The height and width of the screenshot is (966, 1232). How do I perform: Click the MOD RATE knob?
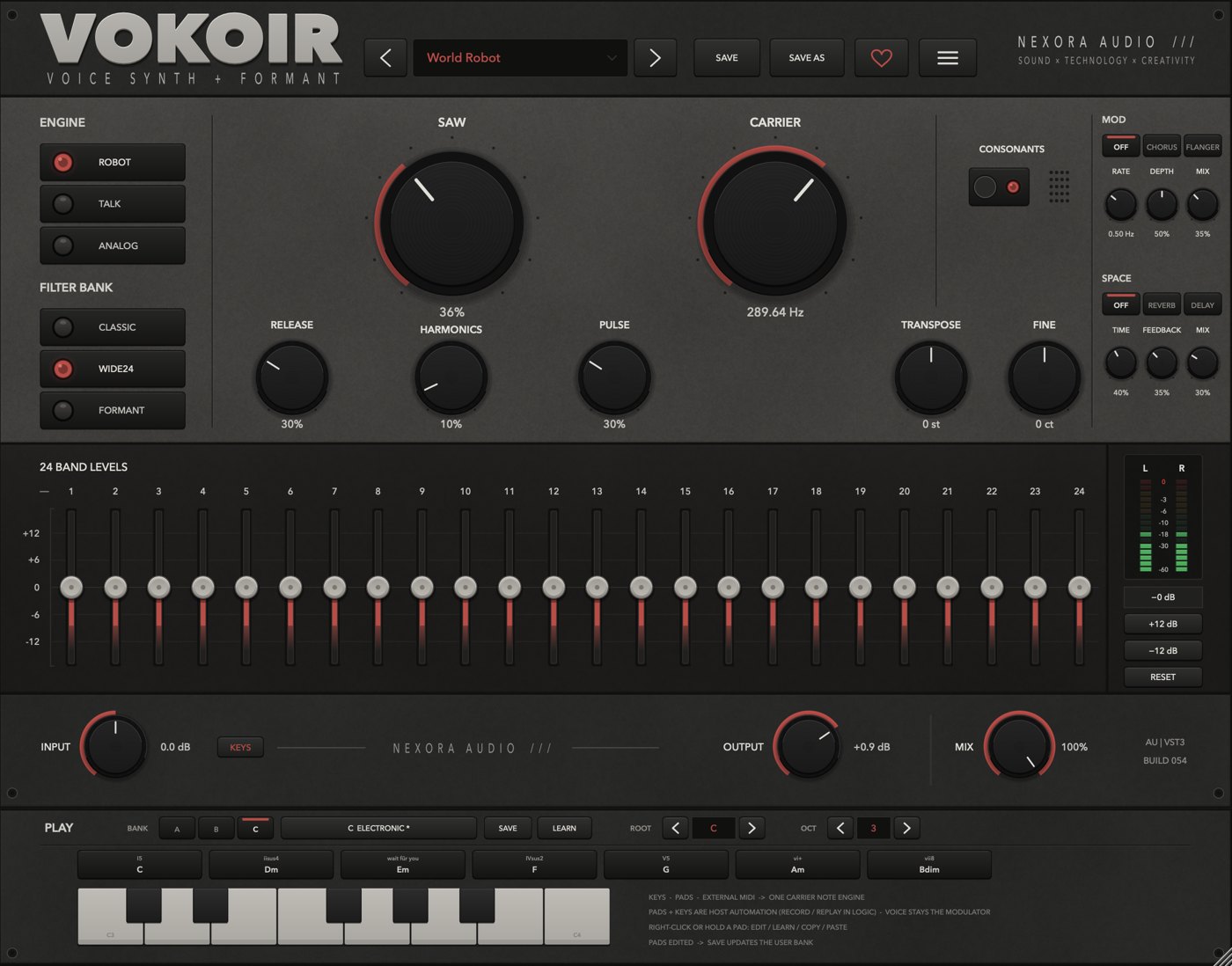coord(1121,205)
